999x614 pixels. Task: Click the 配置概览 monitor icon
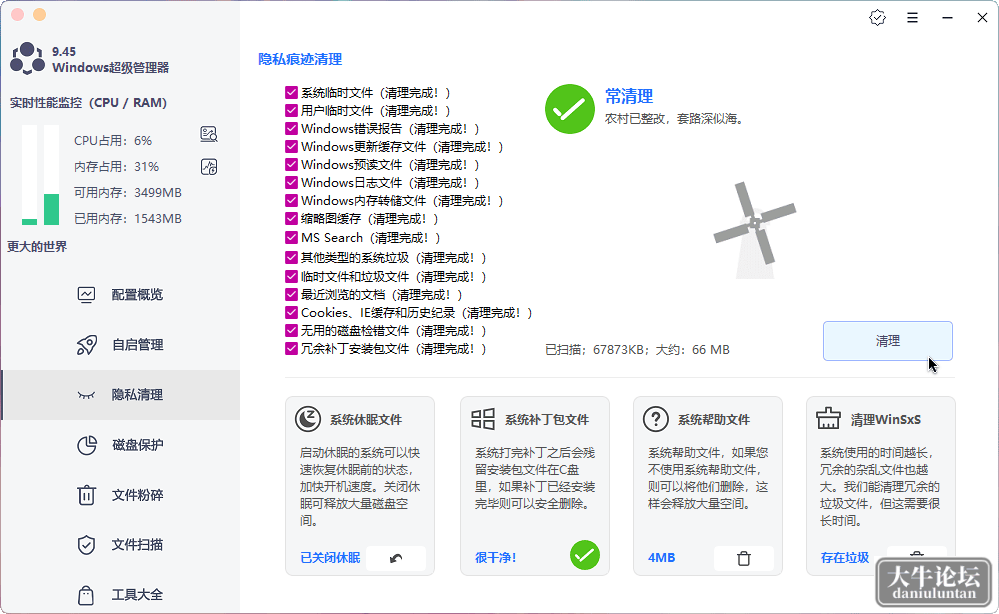[x=86, y=294]
